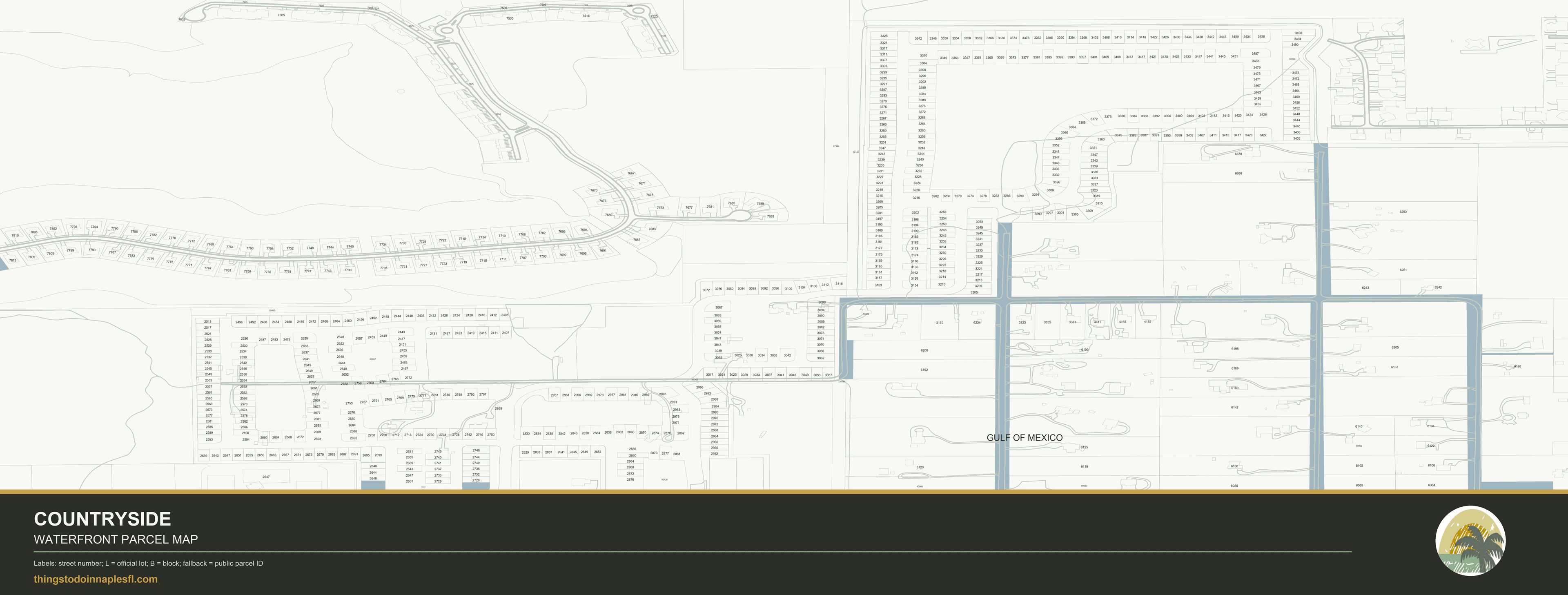Click the WATERFRONT PARCEL MAP subtitle
Screen dimensions: 1568x595
[x=116, y=539]
